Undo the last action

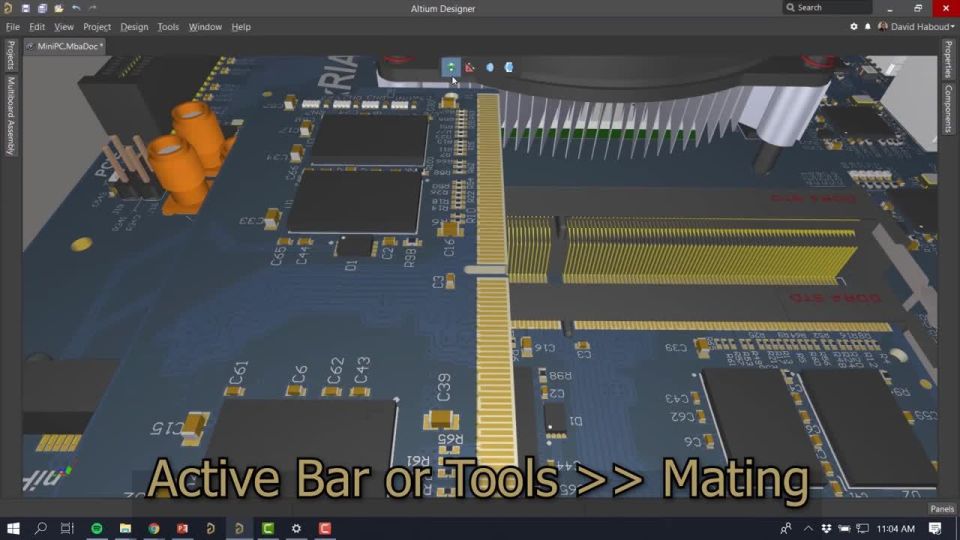(x=76, y=8)
